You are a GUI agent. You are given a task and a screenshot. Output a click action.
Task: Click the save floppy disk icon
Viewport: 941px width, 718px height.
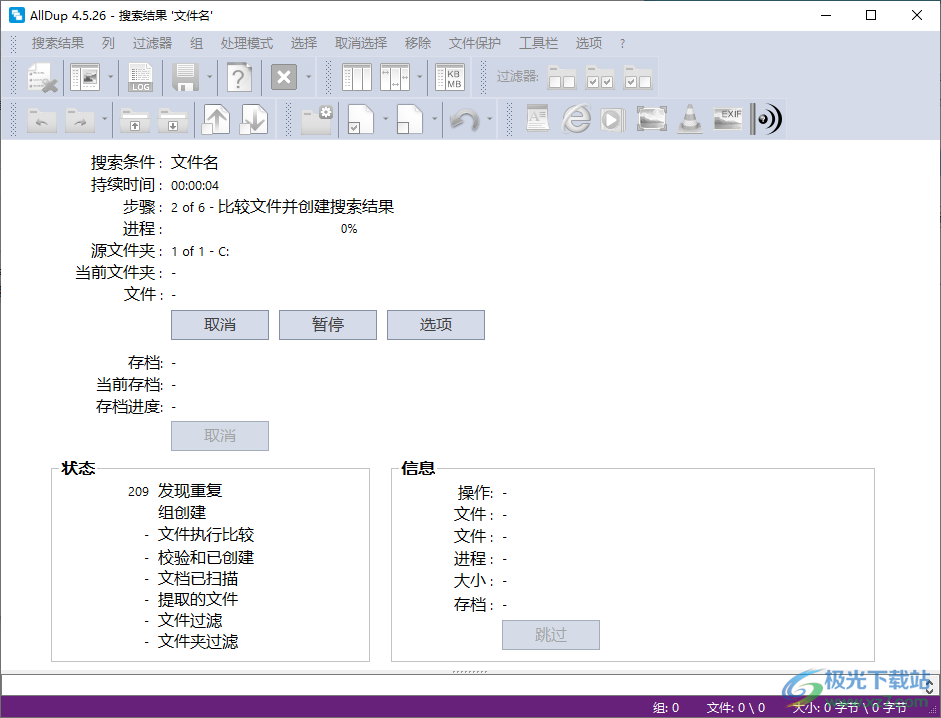185,77
